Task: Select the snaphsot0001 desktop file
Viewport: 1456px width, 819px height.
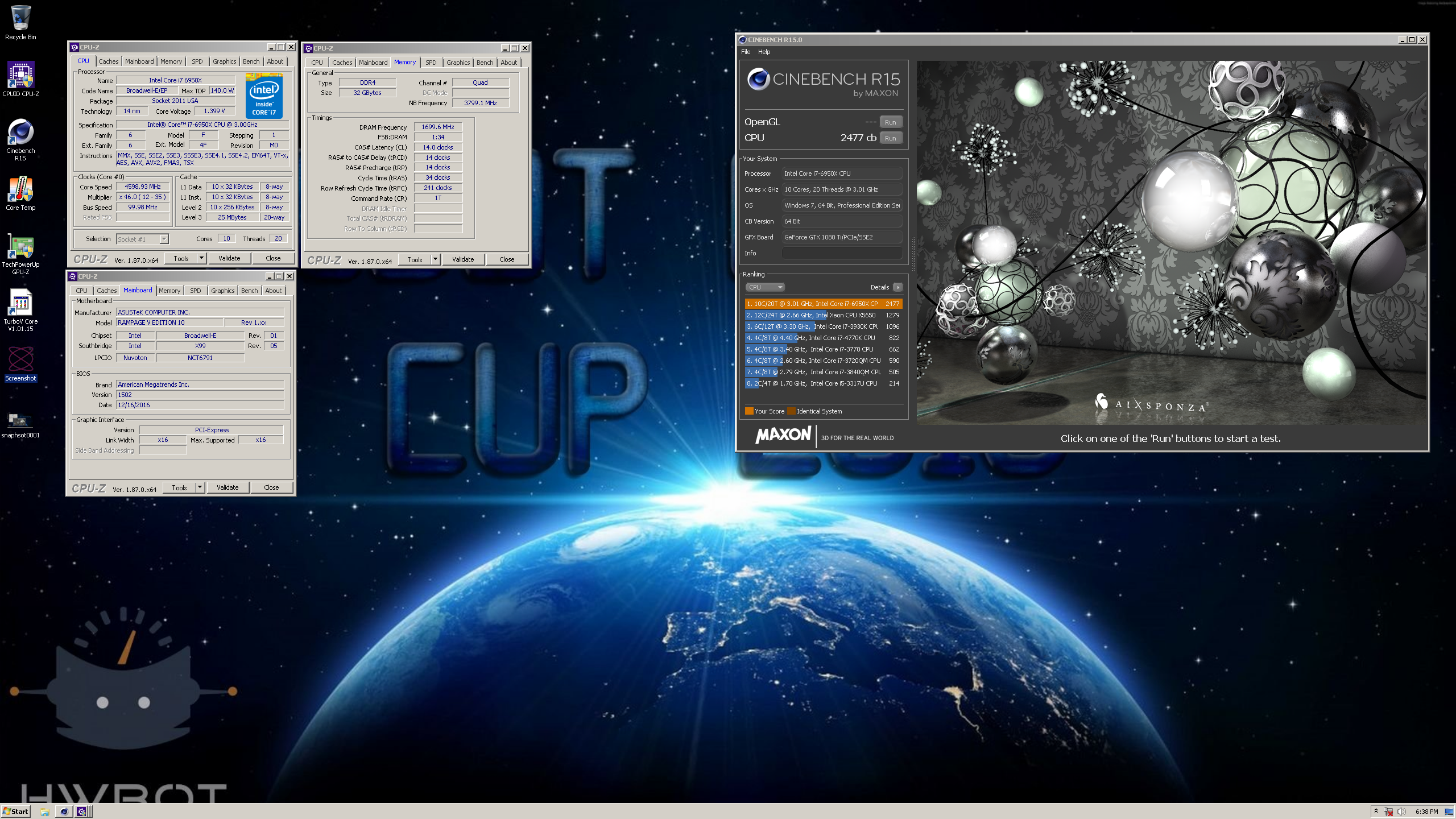Action: point(20,424)
